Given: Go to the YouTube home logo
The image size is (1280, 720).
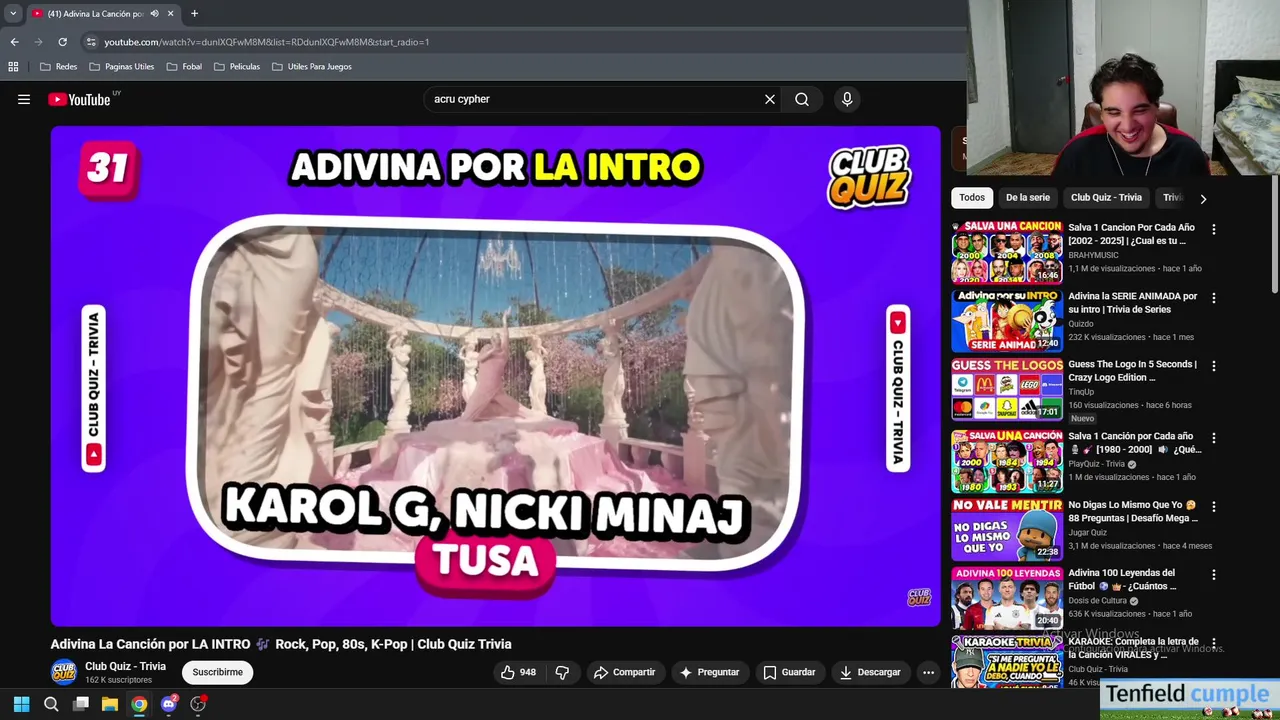Looking at the screenshot, I should [79, 99].
